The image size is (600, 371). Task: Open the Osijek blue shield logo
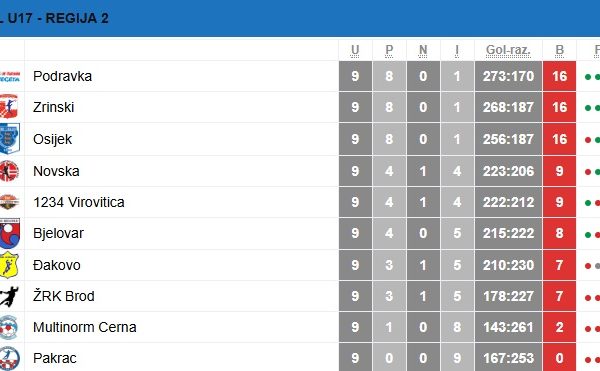point(10,139)
